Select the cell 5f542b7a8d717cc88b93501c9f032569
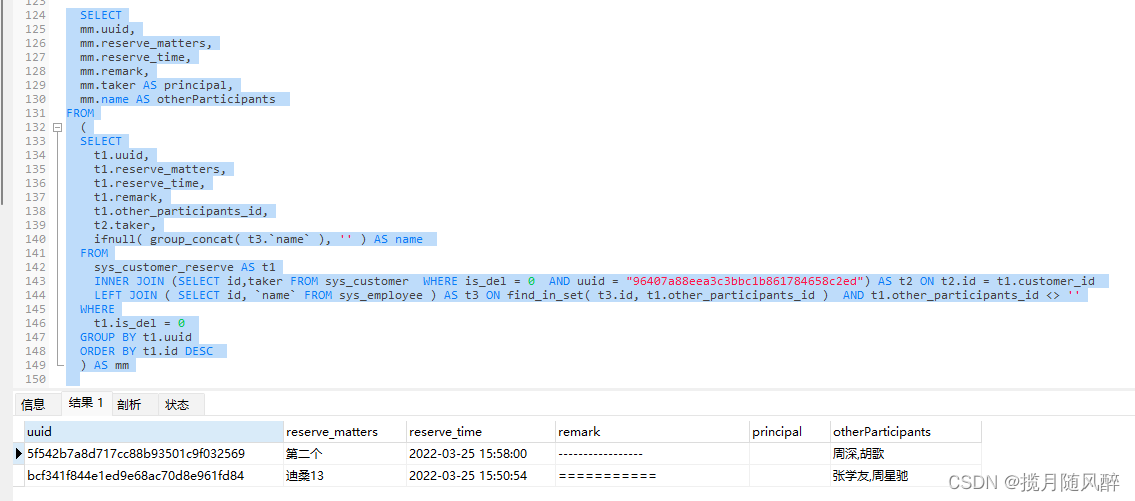The image size is (1135, 501). click(x=153, y=454)
